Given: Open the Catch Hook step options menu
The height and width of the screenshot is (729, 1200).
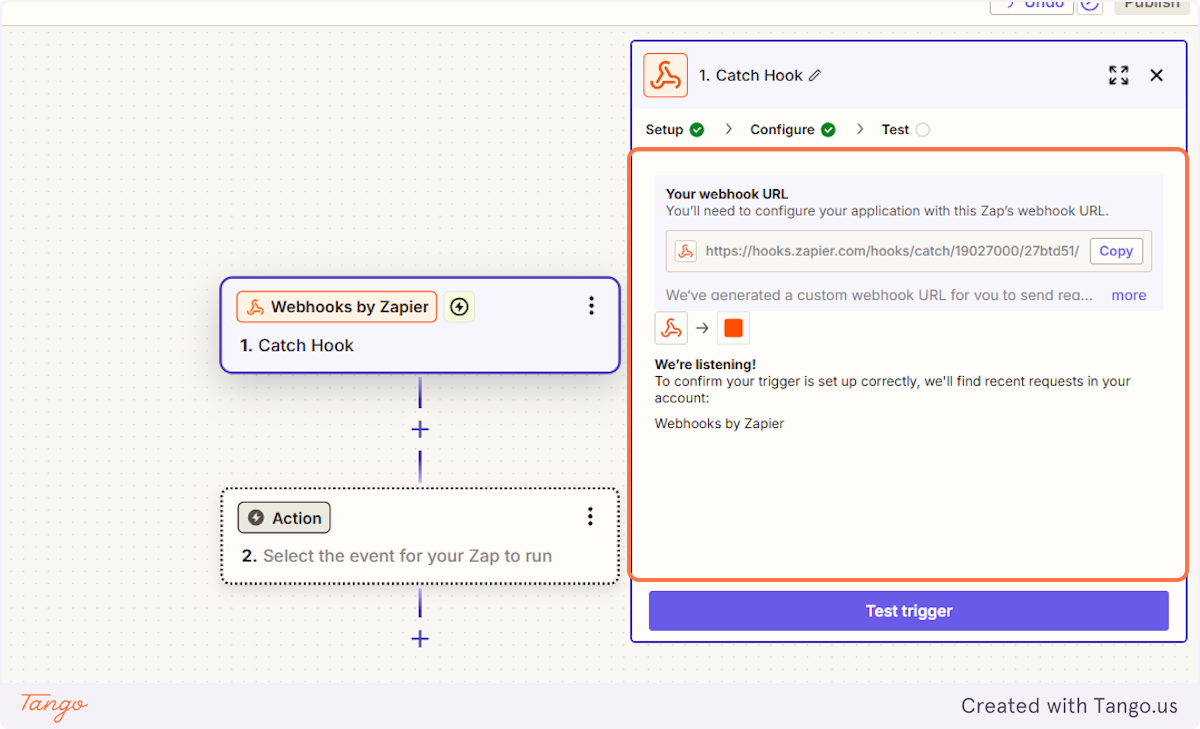Looking at the screenshot, I should pyautogui.click(x=591, y=306).
